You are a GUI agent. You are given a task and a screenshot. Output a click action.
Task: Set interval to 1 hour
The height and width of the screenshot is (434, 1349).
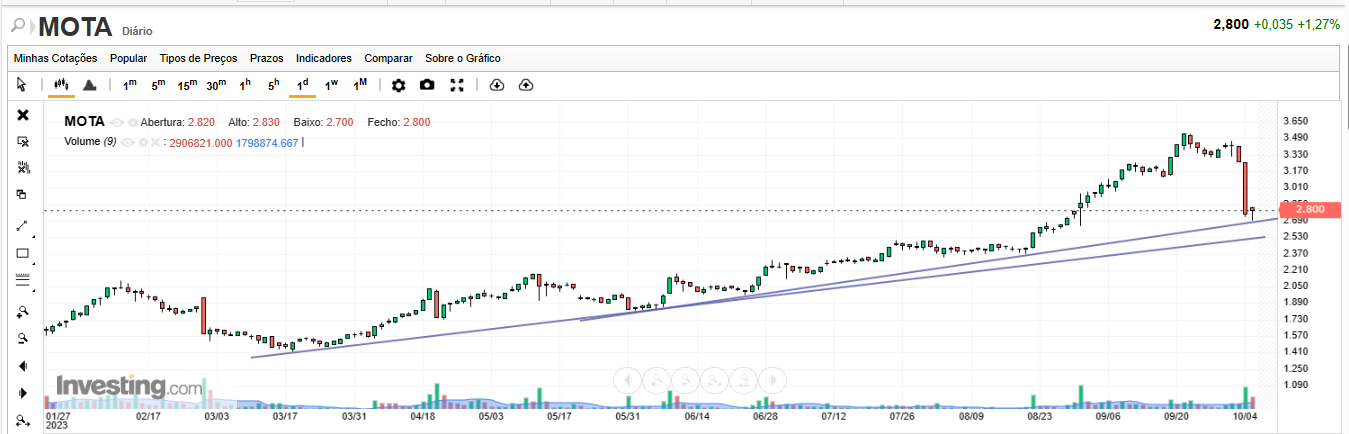point(245,85)
